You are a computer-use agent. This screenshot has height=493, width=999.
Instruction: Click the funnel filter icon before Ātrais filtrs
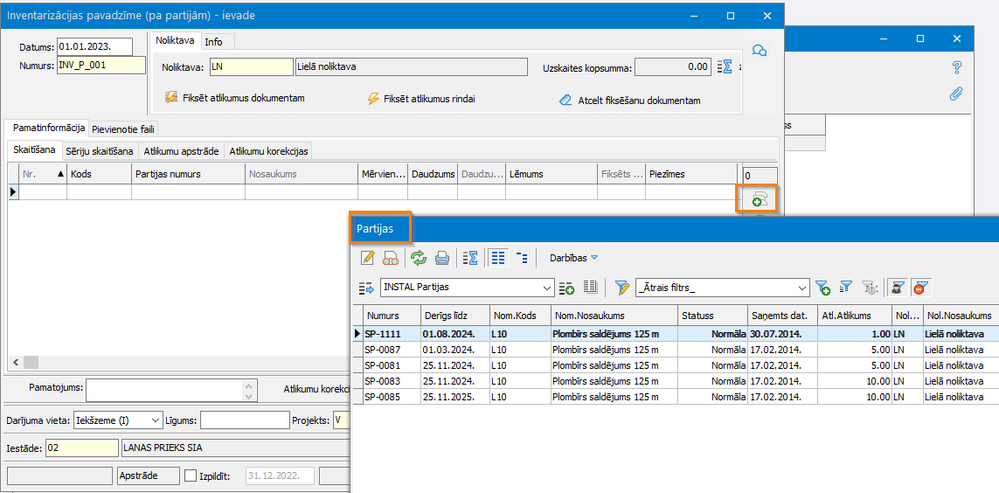point(622,288)
